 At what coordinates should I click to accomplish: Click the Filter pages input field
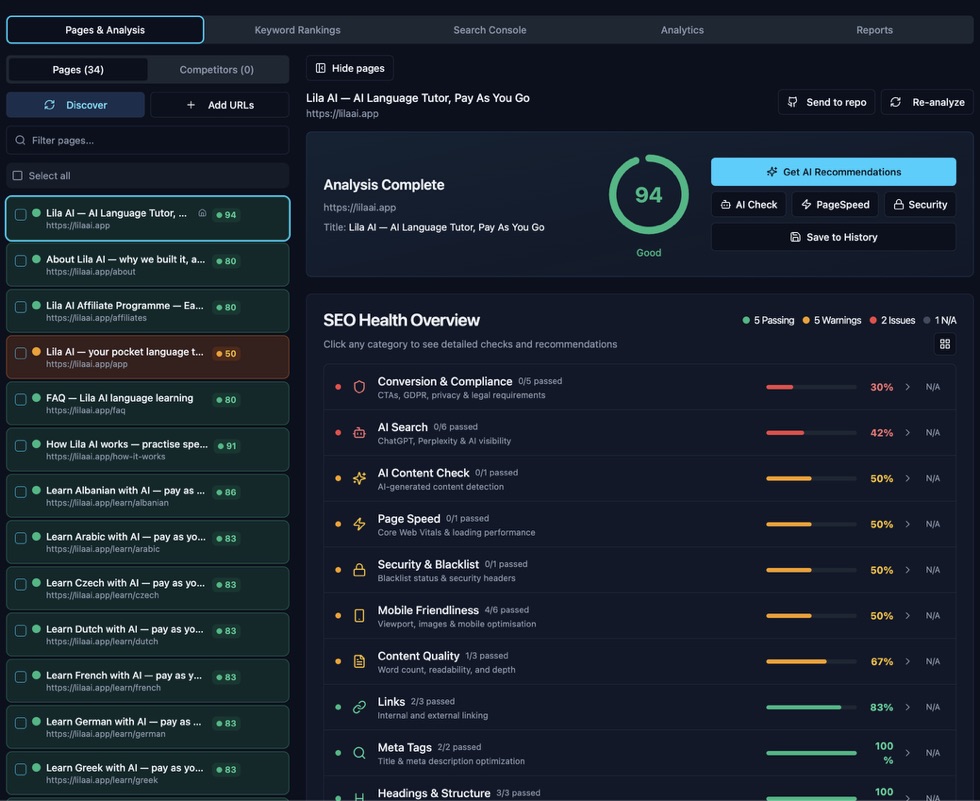(148, 140)
